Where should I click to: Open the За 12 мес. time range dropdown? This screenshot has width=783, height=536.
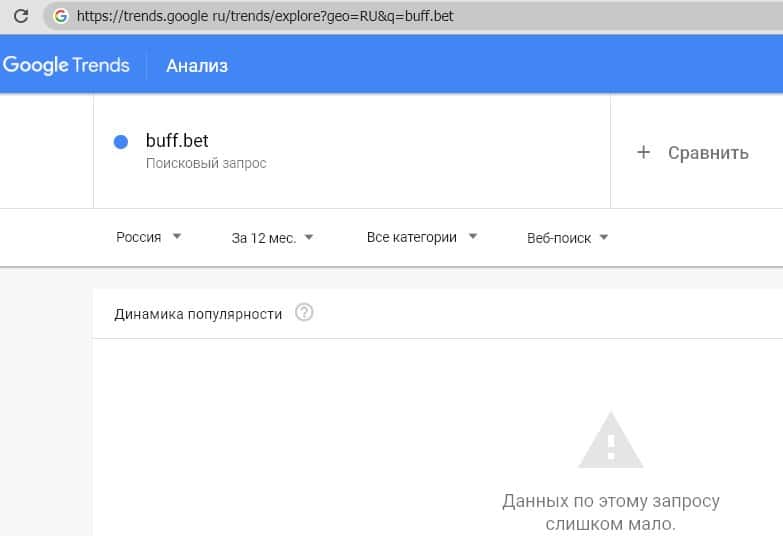click(272, 238)
